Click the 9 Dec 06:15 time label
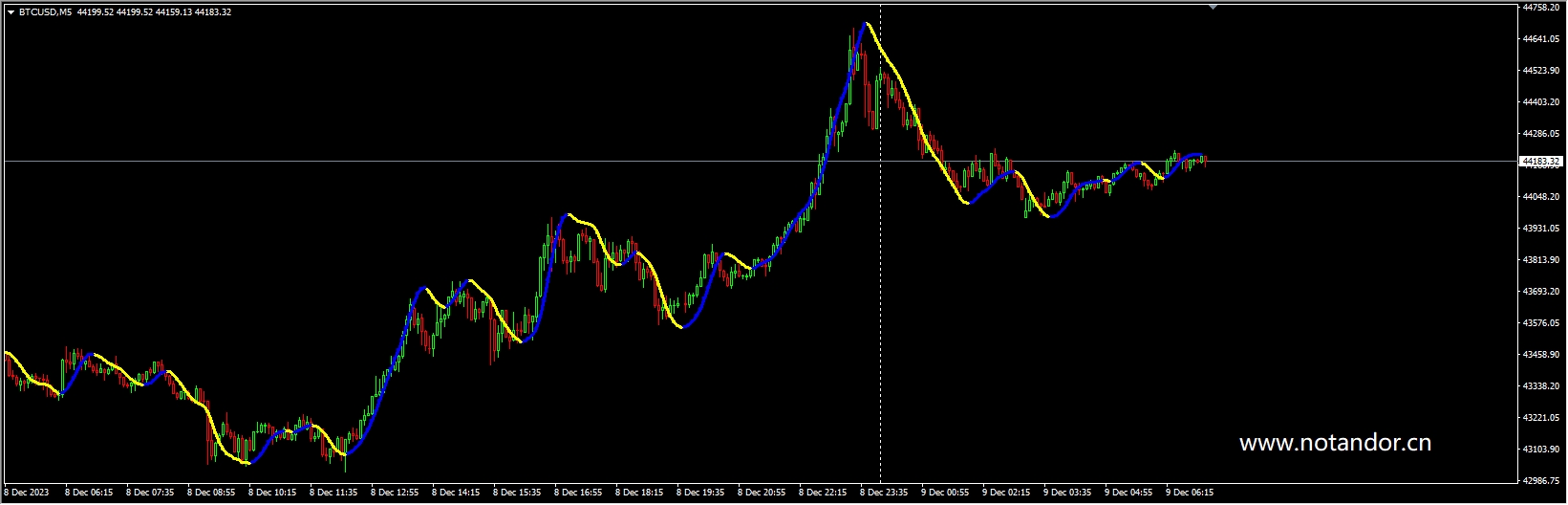Viewport: 1568px width, 505px height. 1190,494
